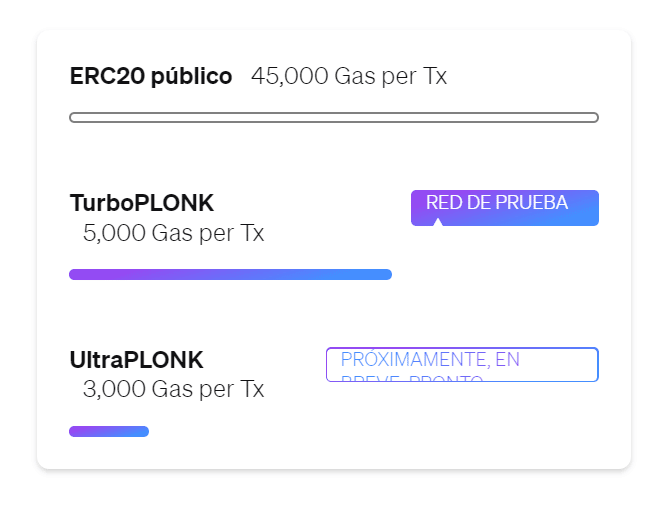Click the ERC20 público heading
The image size is (671, 506).
[151, 77]
